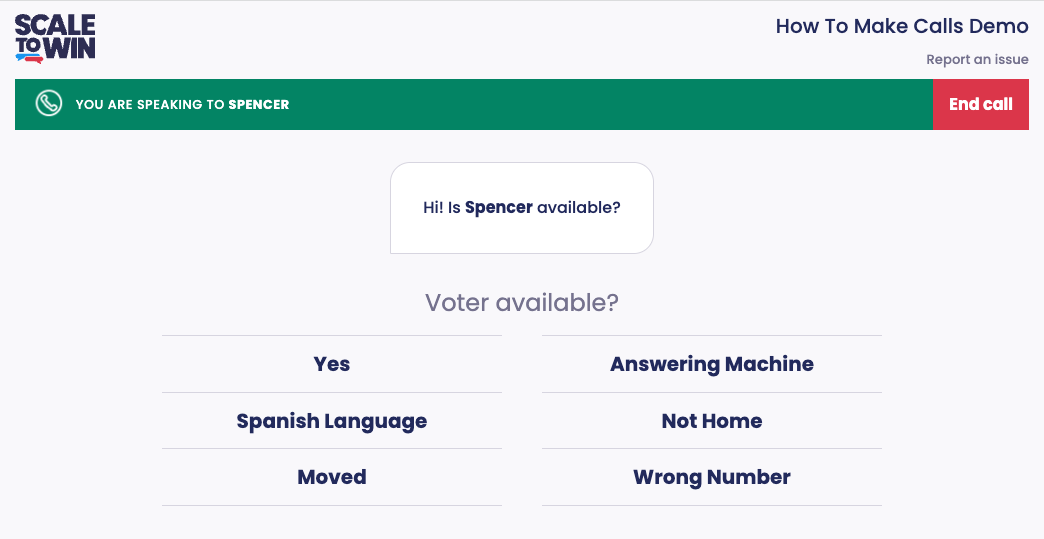Click the Voter available? question heading
This screenshot has height=539, width=1044.
tap(521, 302)
